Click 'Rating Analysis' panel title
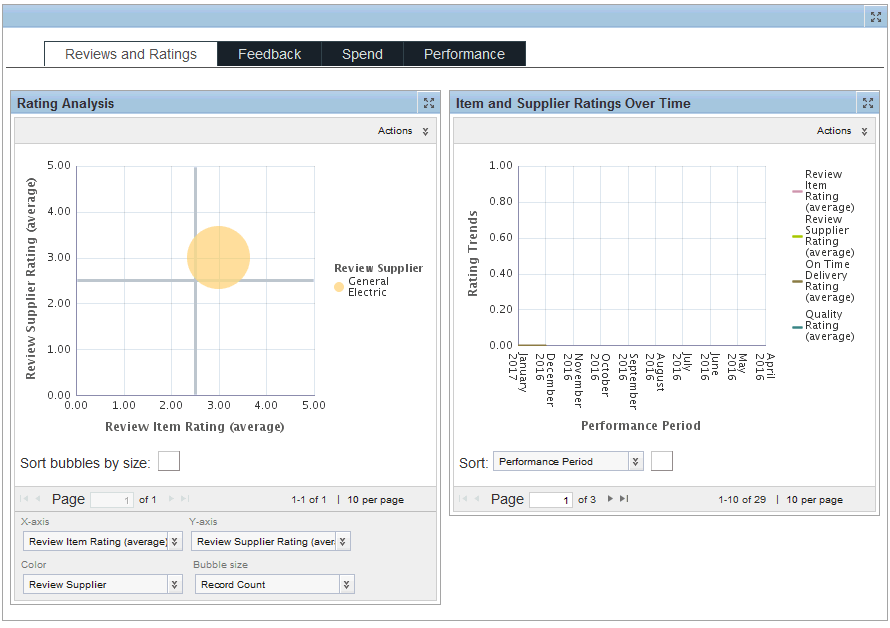 point(65,103)
